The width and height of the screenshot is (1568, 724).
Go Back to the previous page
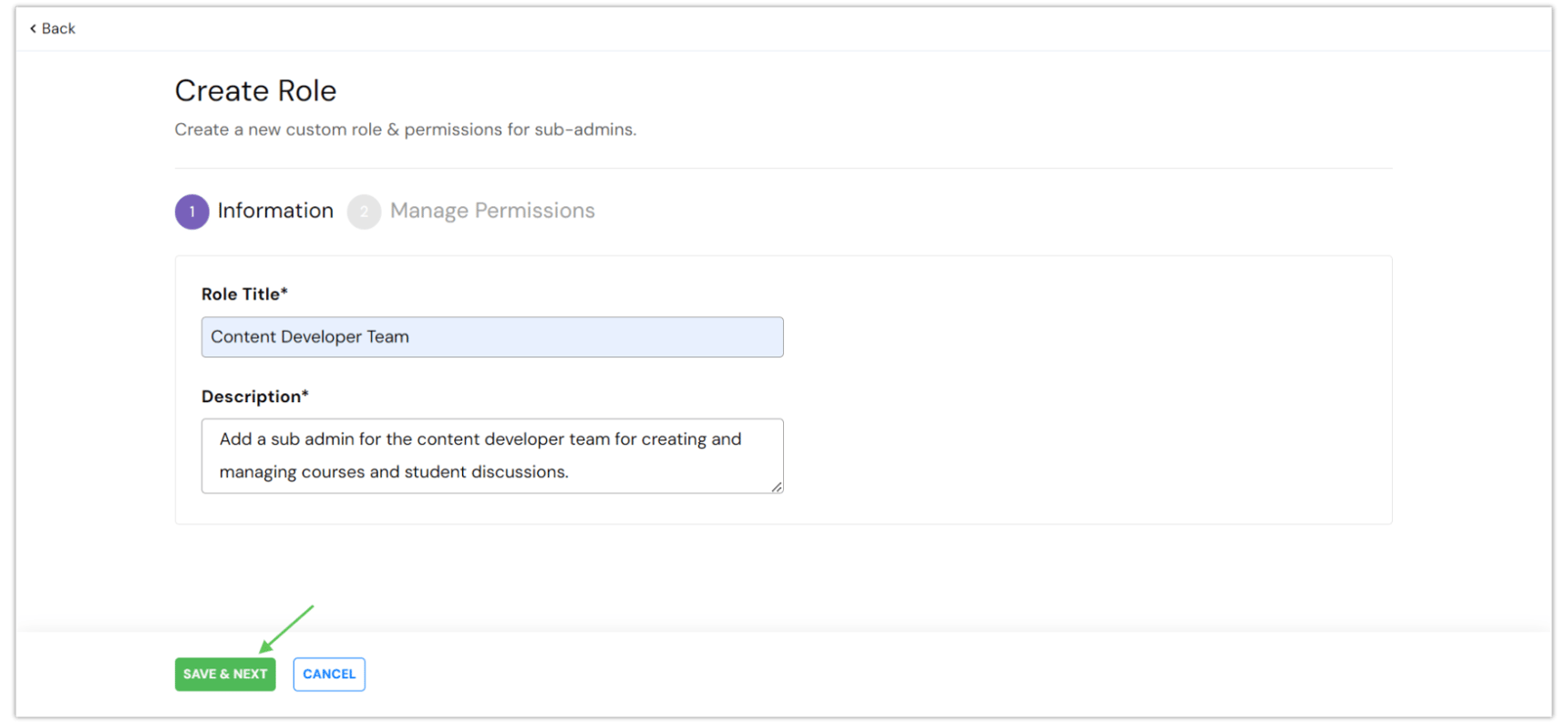(51, 28)
